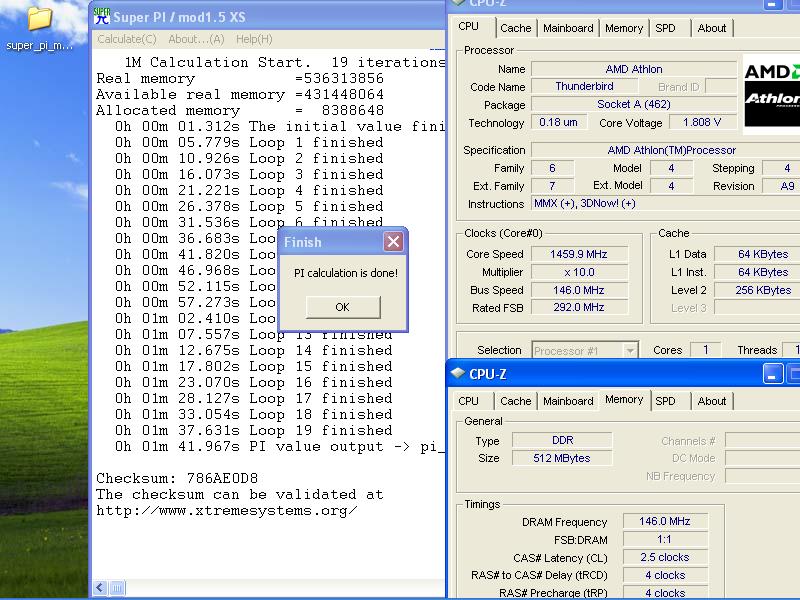
Task: Open the Help(H) menu
Action: pyautogui.click(x=254, y=39)
